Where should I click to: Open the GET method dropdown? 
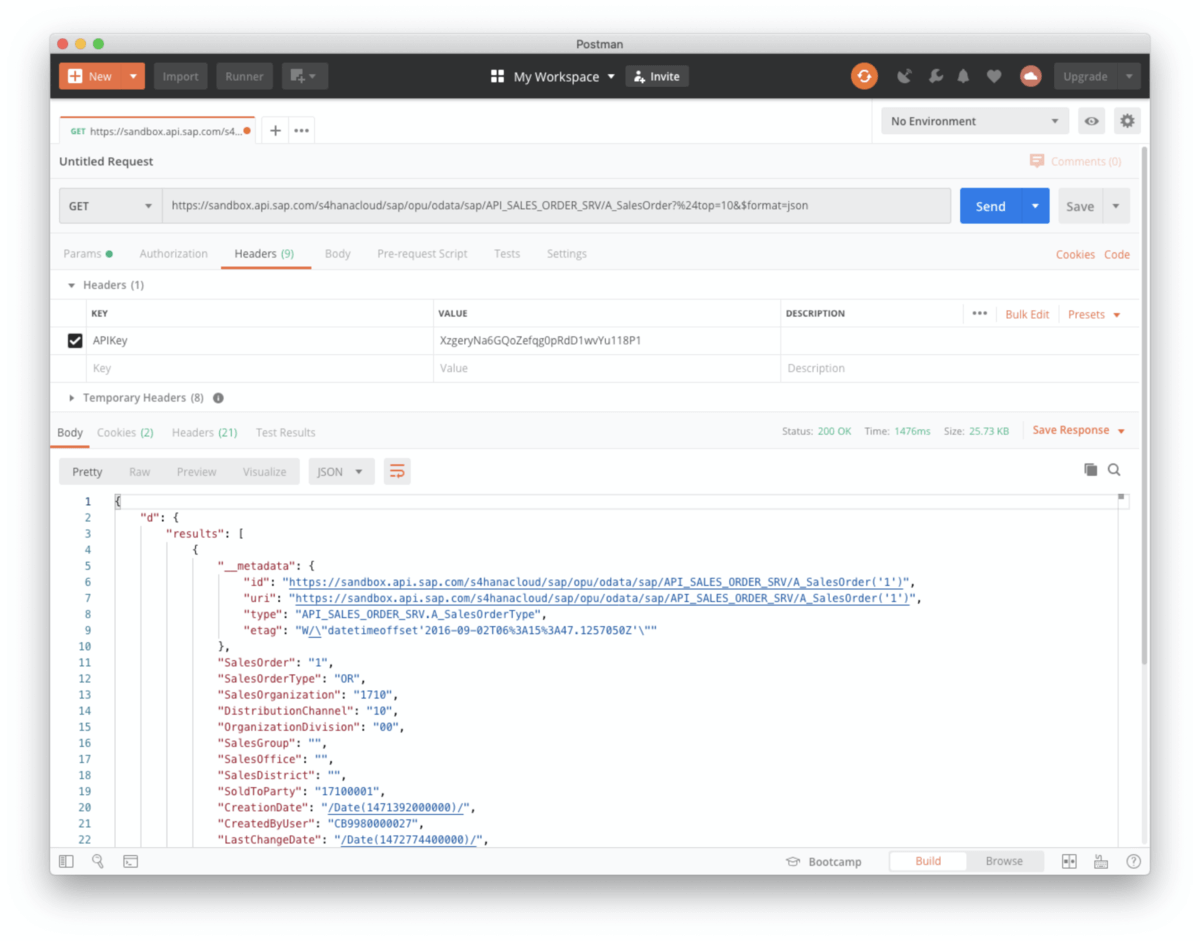click(x=110, y=206)
